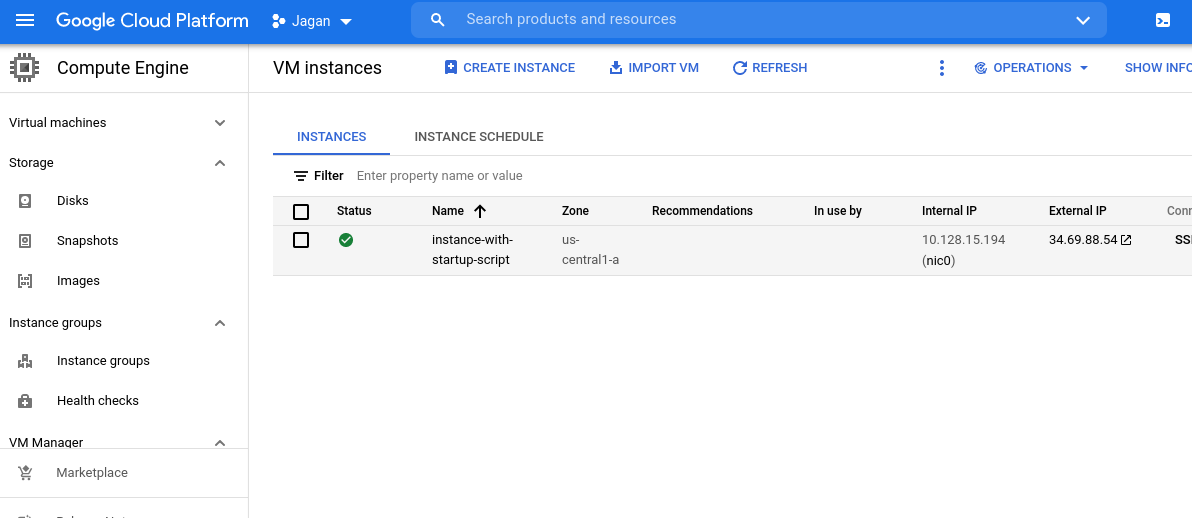Switch to the INSTANCE SCHEDULE tab
The height and width of the screenshot is (518, 1192).
tap(479, 137)
